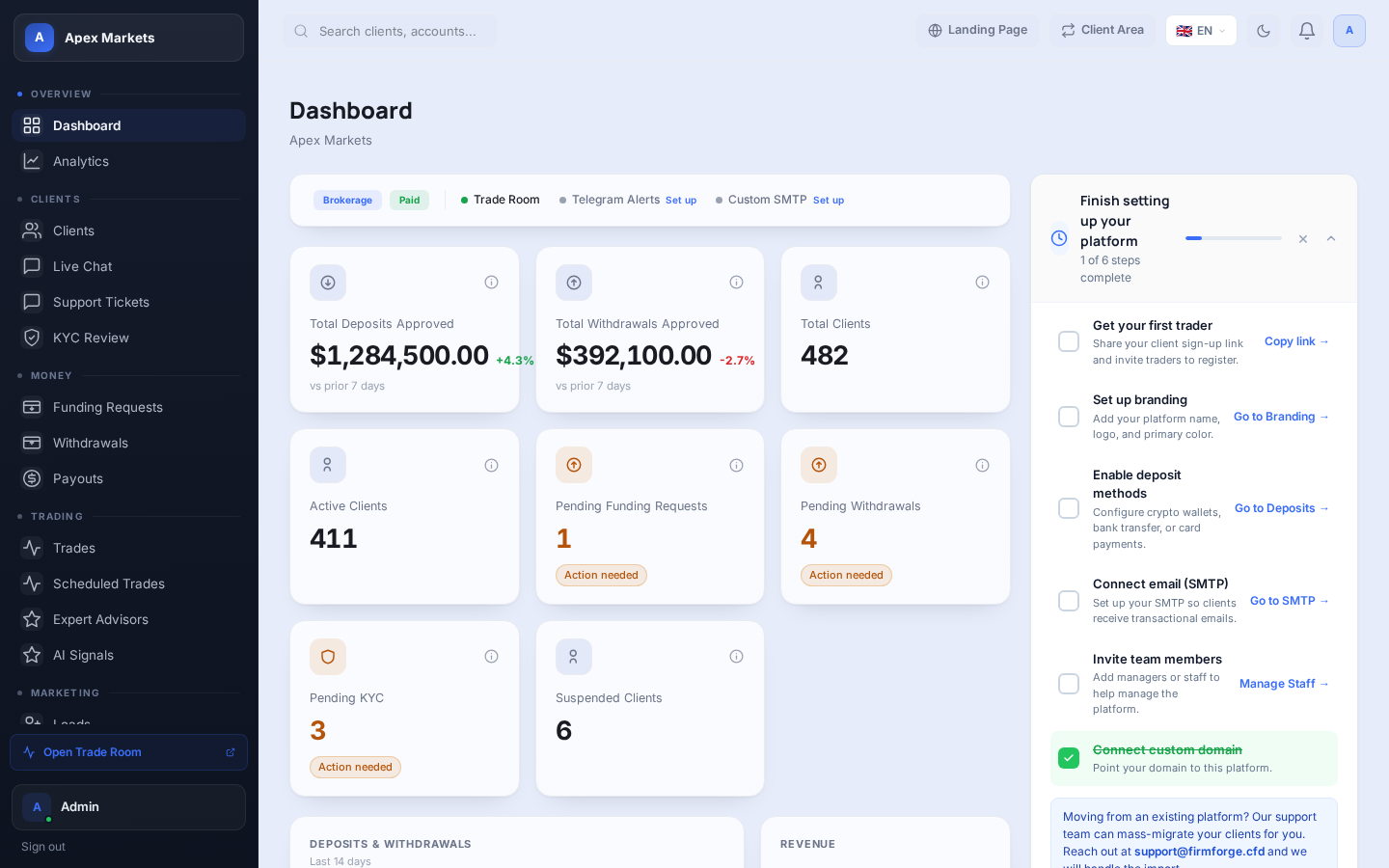Uncheck the Connect custom domain step
This screenshot has height=868, width=1389.
(1069, 758)
